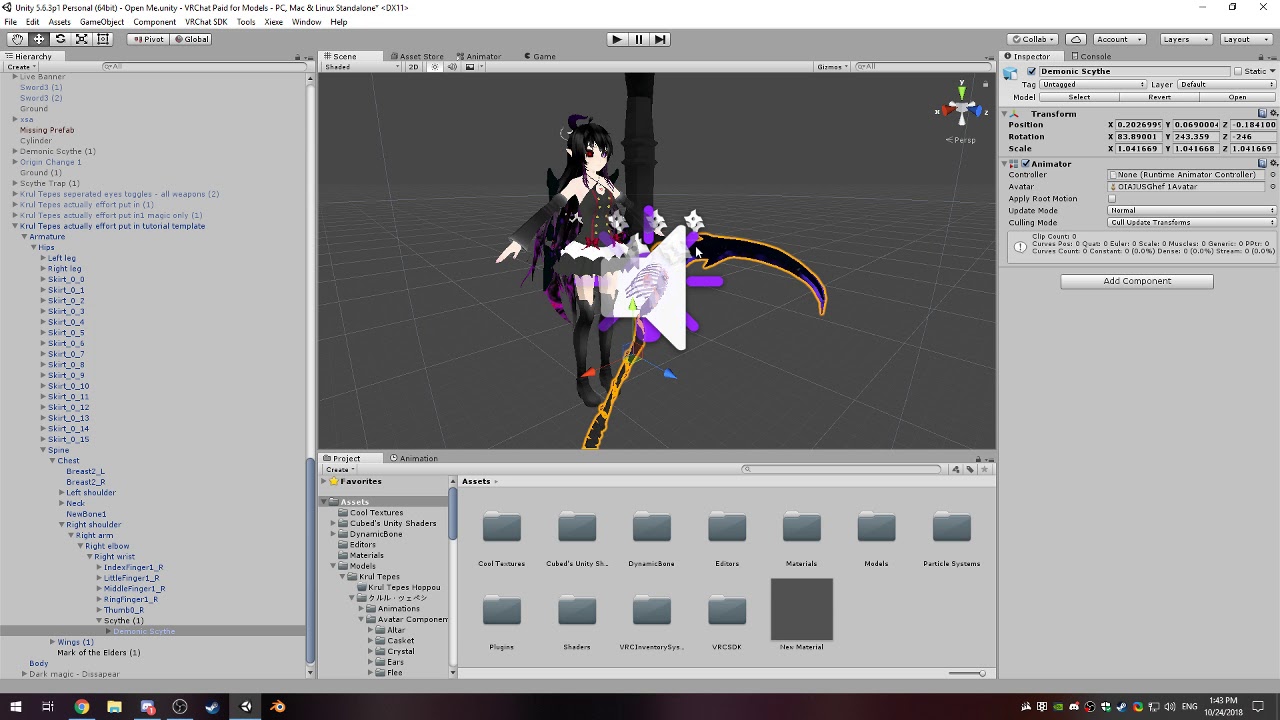1280x720 pixels.
Task: Switch to the Console tab
Action: (x=1091, y=57)
